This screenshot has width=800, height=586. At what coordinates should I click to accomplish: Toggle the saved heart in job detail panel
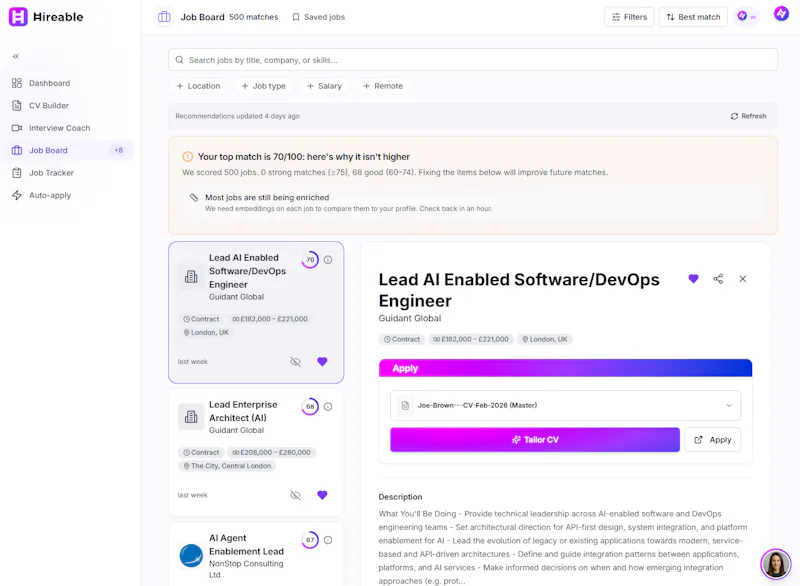point(693,278)
